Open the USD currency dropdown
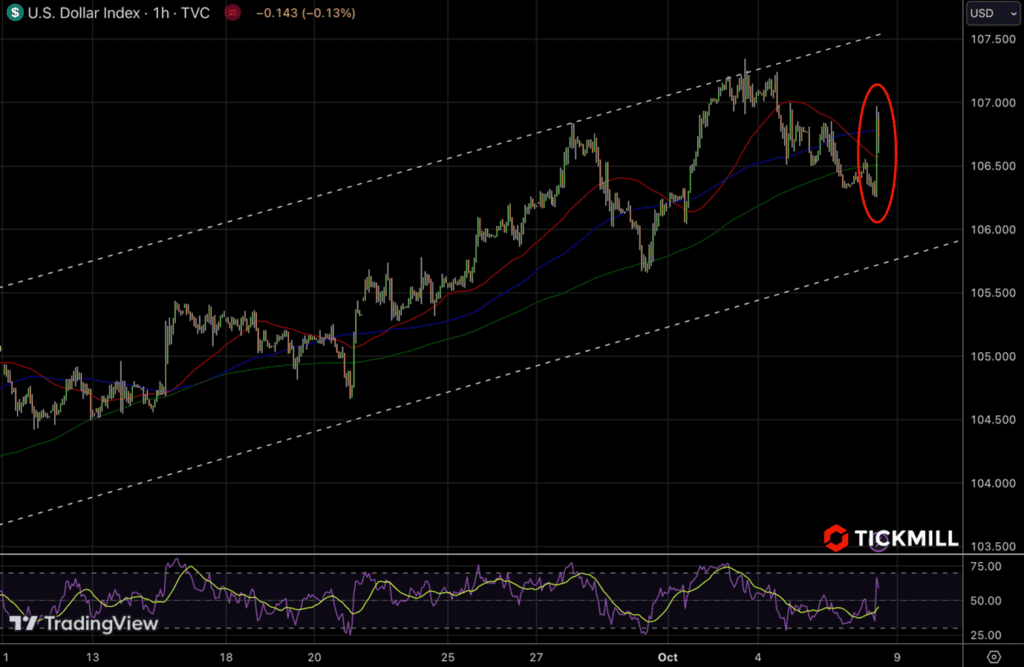1024x667 pixels. 990,14
